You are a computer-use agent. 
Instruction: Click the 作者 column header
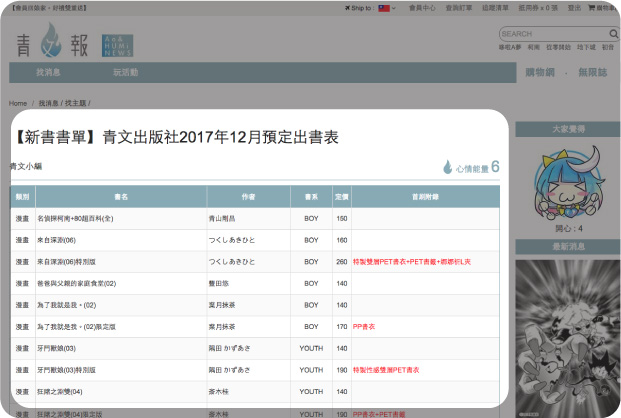coord(248,197)
